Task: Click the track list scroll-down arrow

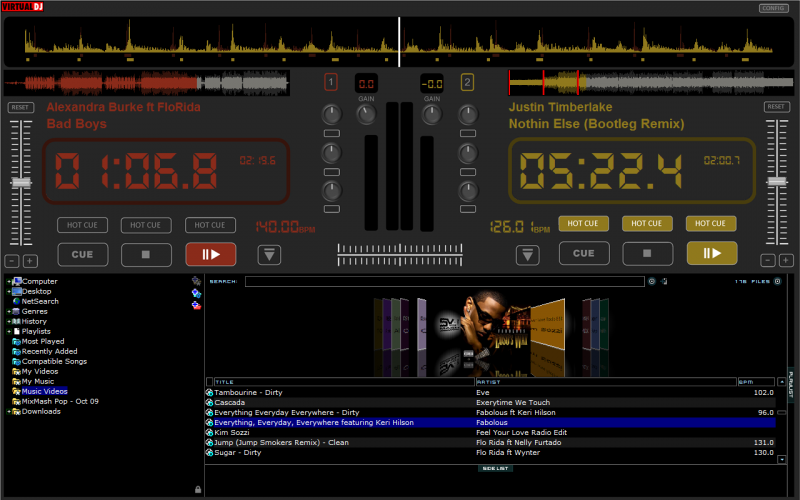Action: (x=781, y=459)
